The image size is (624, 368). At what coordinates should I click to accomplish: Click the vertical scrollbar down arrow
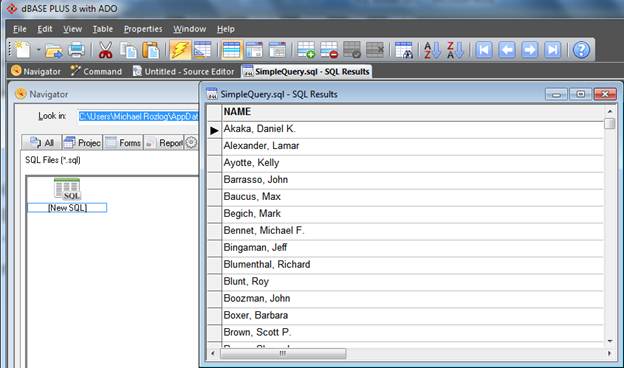pos(610,341)
